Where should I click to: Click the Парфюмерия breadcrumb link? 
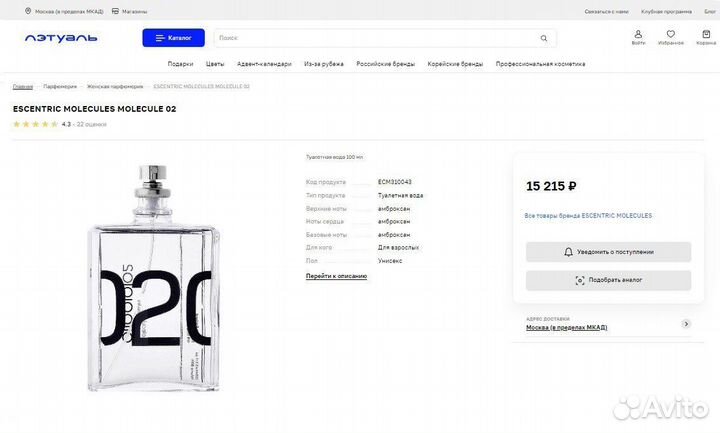[x=60, y=86]
